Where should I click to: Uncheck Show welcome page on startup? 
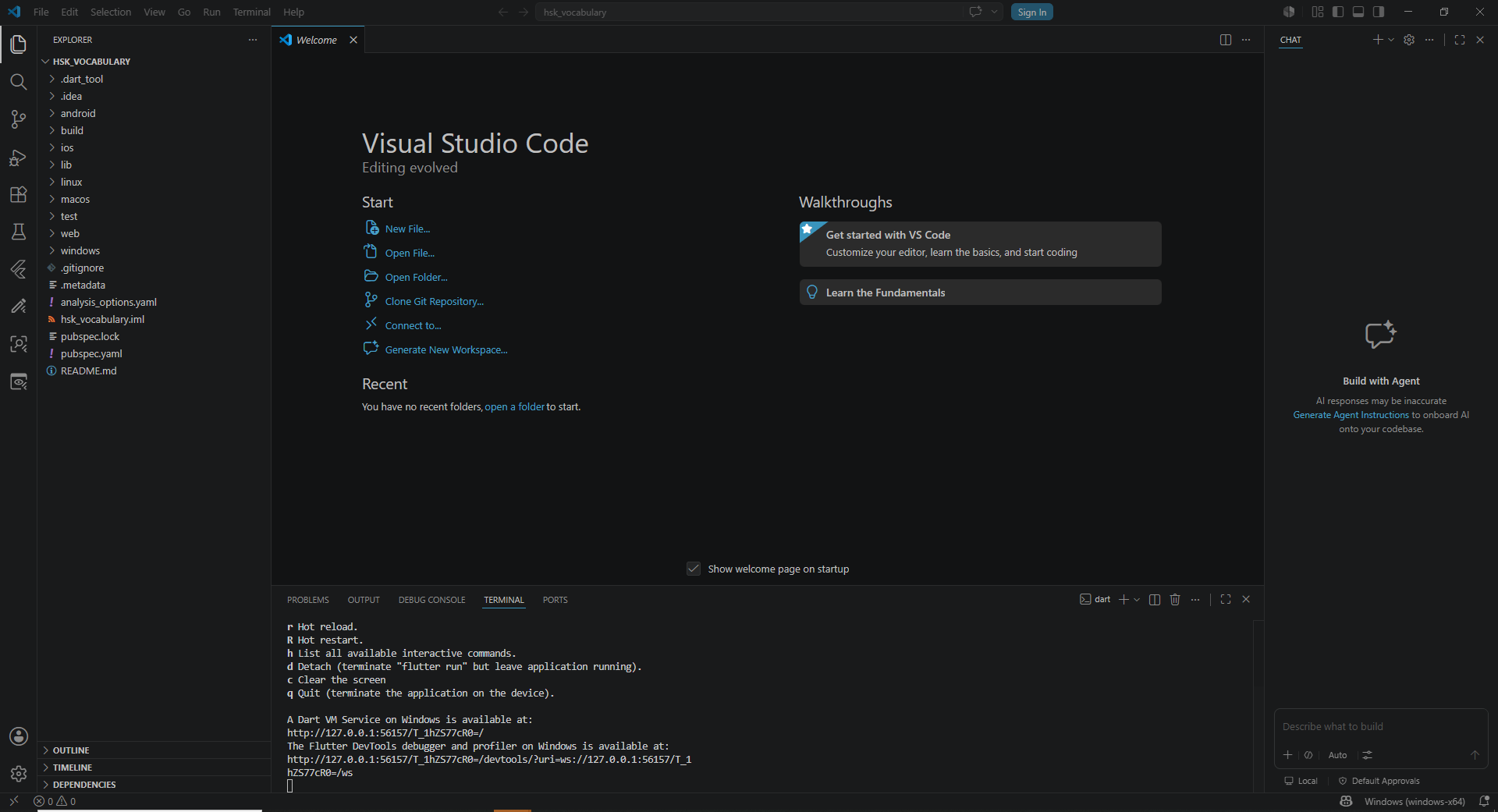[x=694, y=569]
